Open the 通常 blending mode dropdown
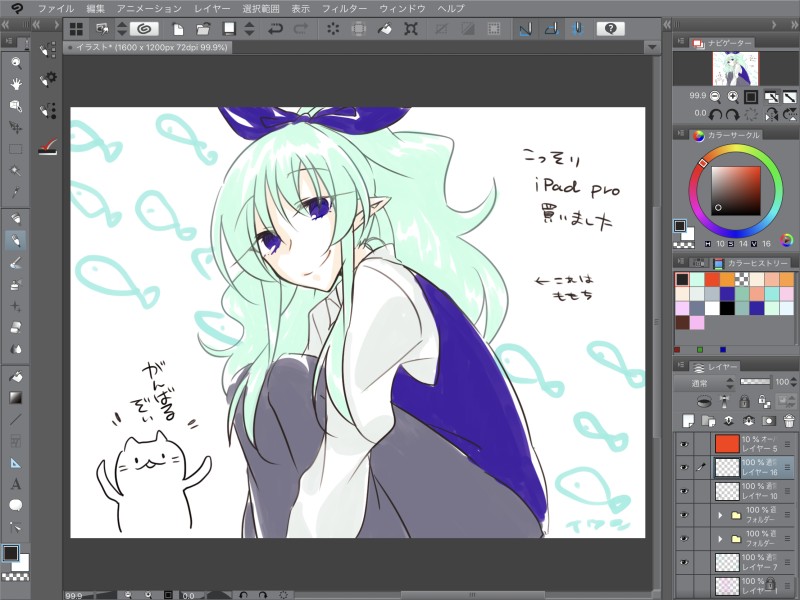The width and height of the screenshot is (800, 600). point(706,383)
